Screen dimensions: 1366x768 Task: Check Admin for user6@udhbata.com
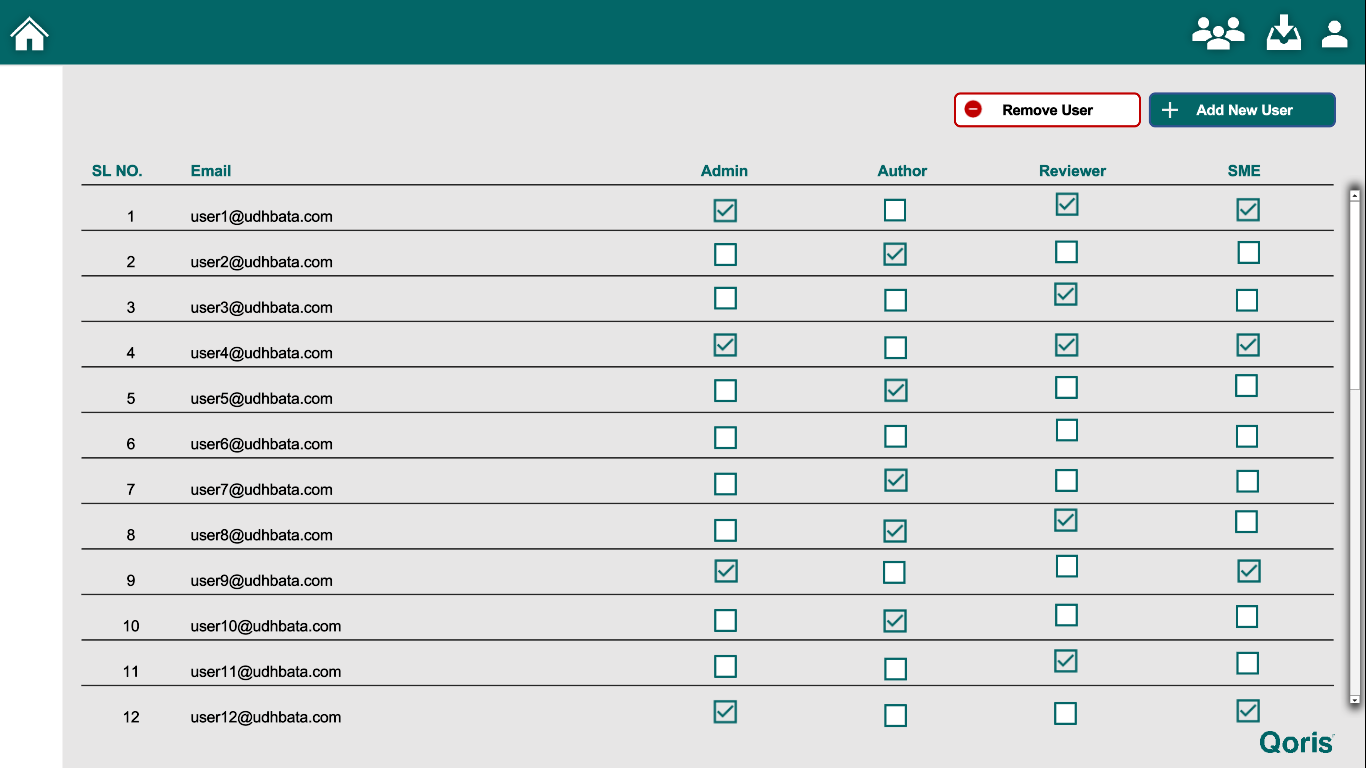point(725,437)
